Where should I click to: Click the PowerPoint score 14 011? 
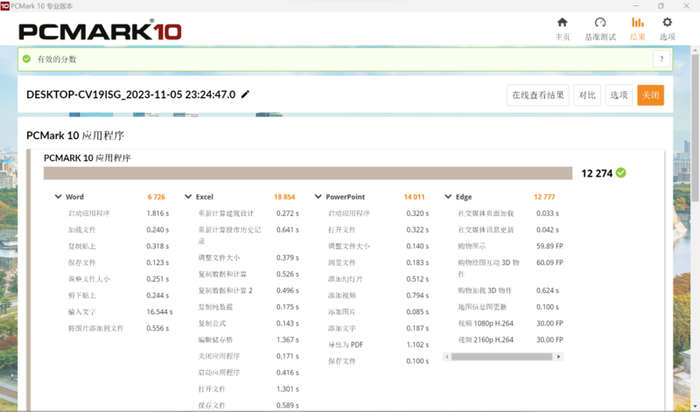[414, 197]
